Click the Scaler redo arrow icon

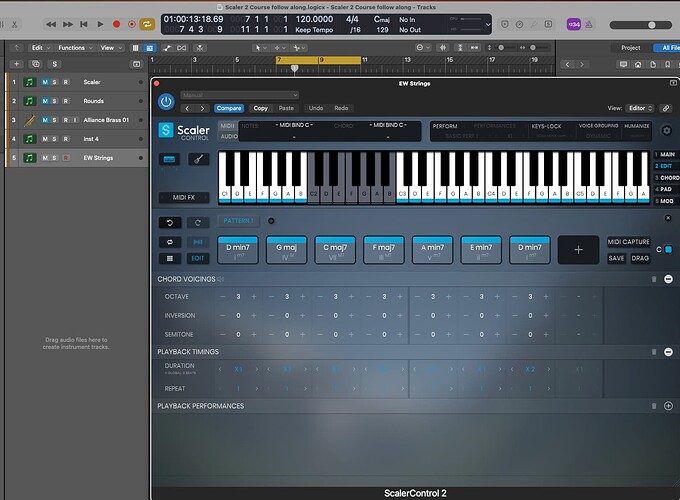198,223
